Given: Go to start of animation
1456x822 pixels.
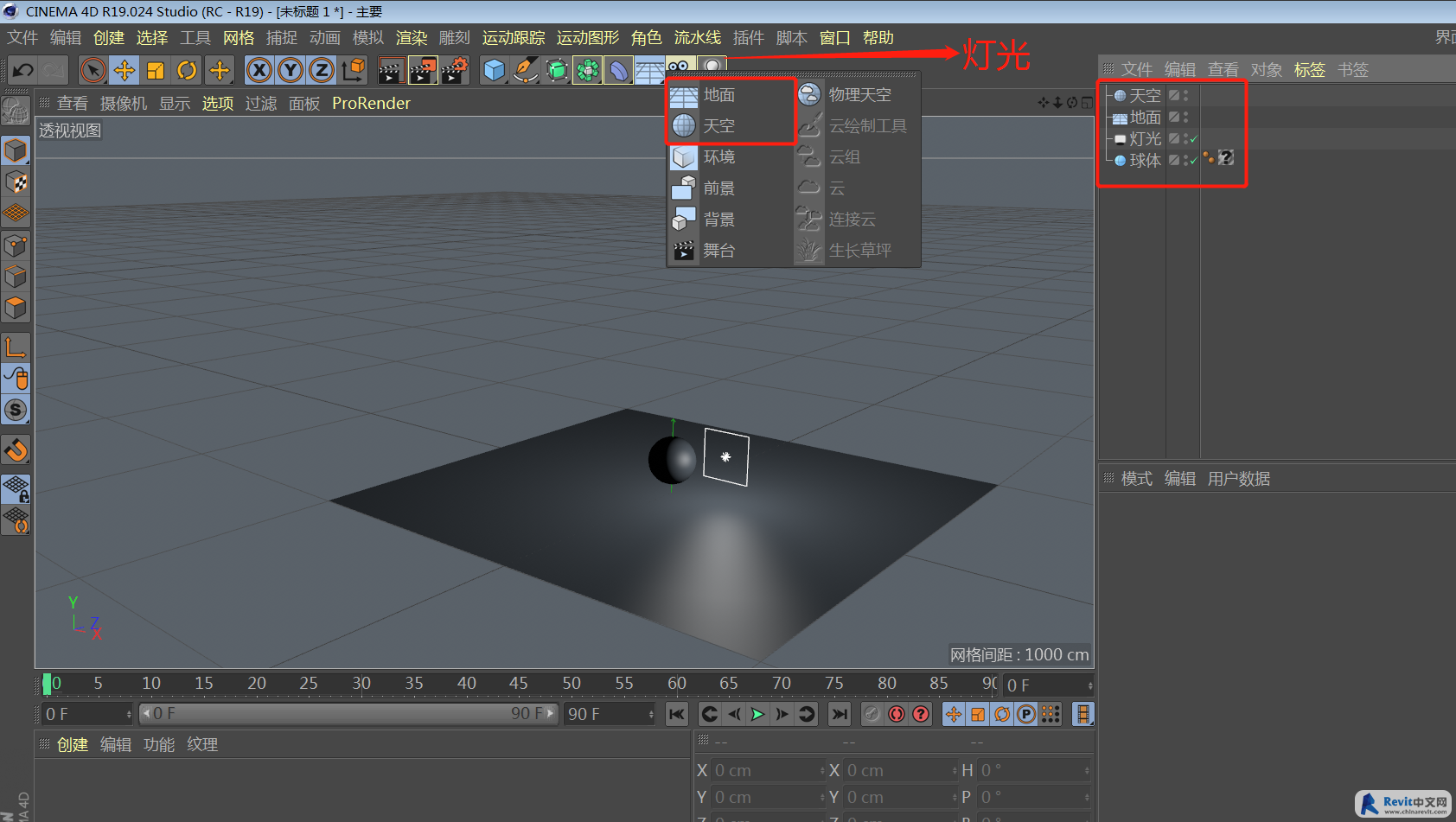Looking at the screenshot, I should pyautogui.click(x=677, y=714).
